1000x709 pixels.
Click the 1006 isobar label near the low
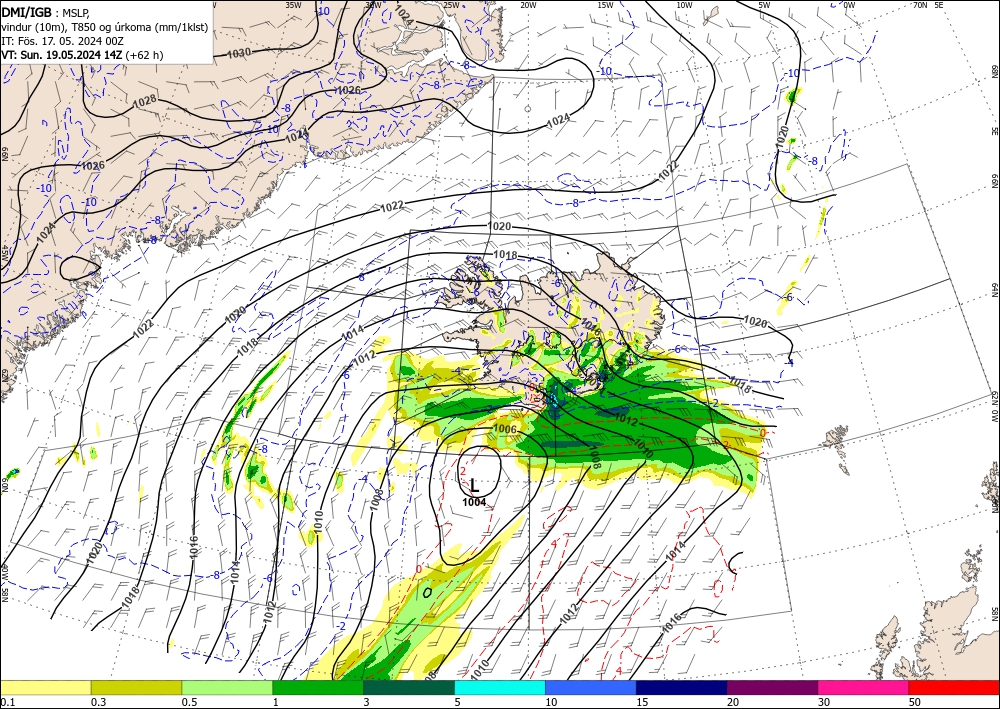(x=505, y=430)
